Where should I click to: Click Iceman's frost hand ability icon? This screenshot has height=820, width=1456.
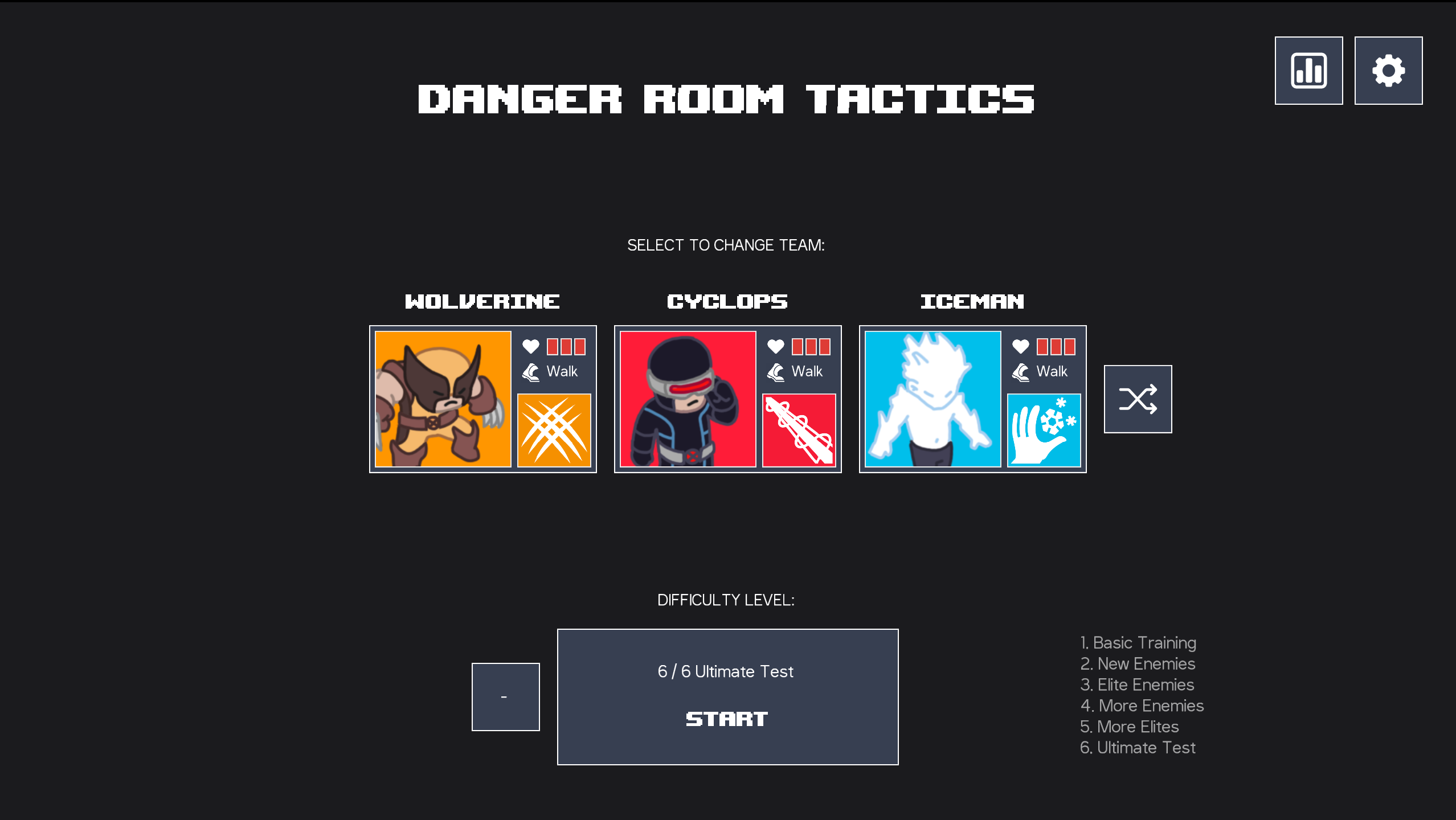(1044, 430)
